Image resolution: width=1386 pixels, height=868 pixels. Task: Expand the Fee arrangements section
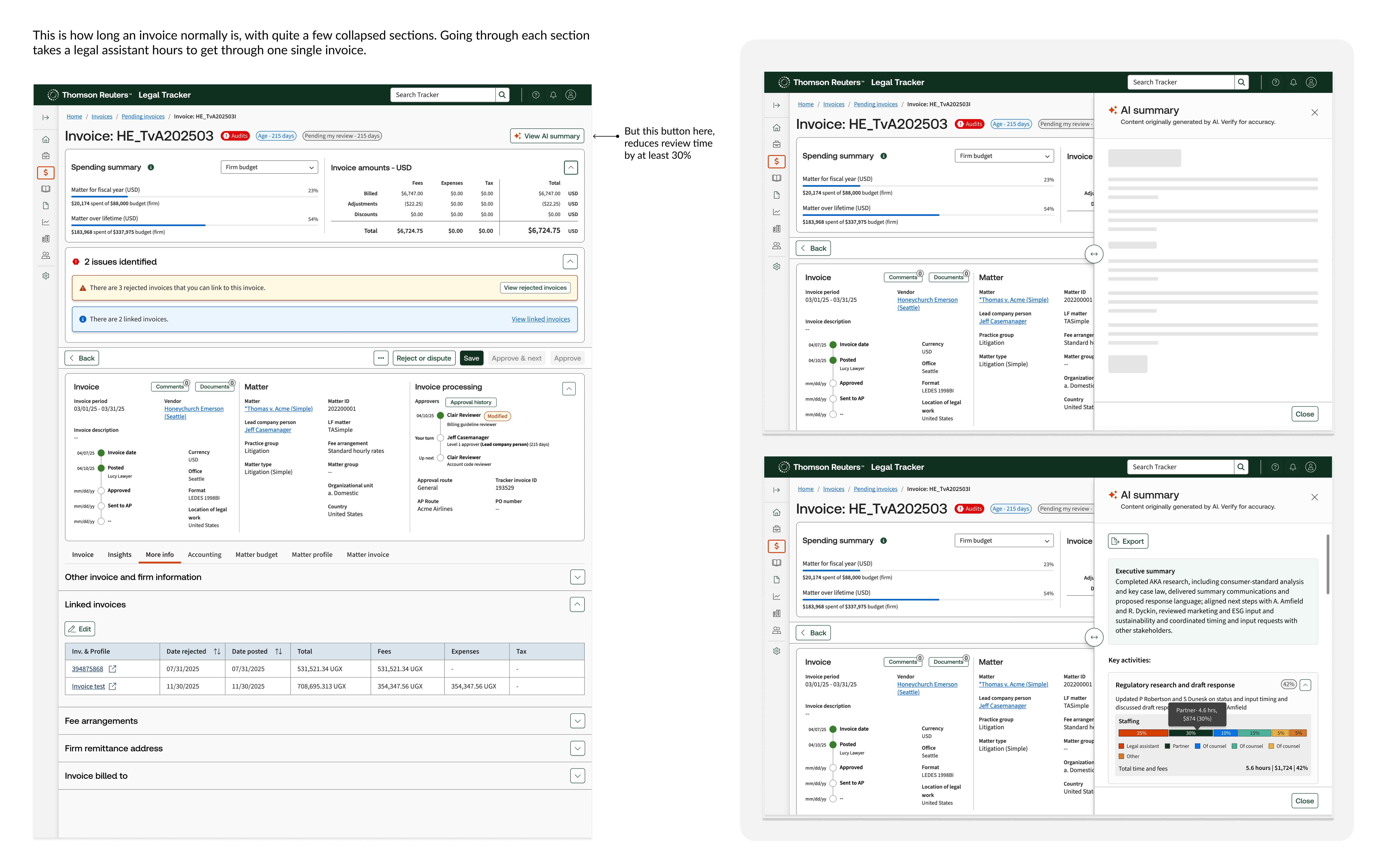(x=577, y=721)
